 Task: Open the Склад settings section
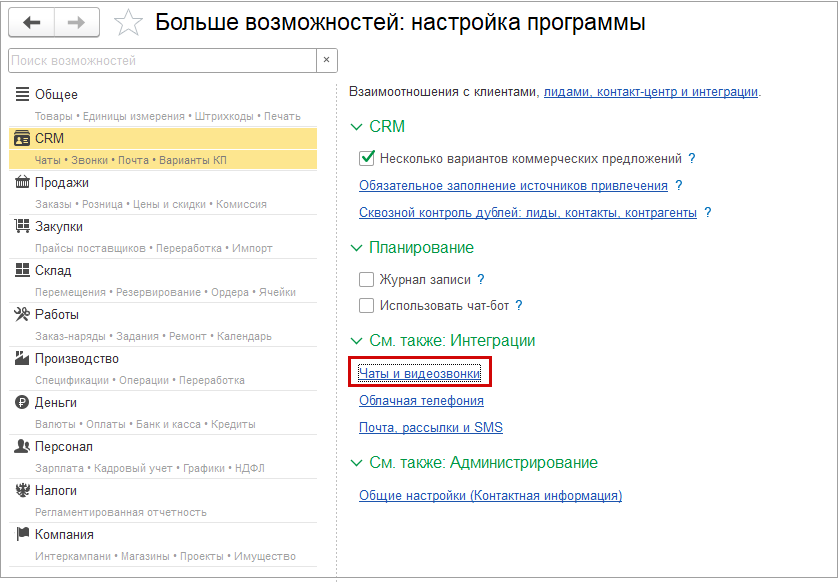coord(53,270)
